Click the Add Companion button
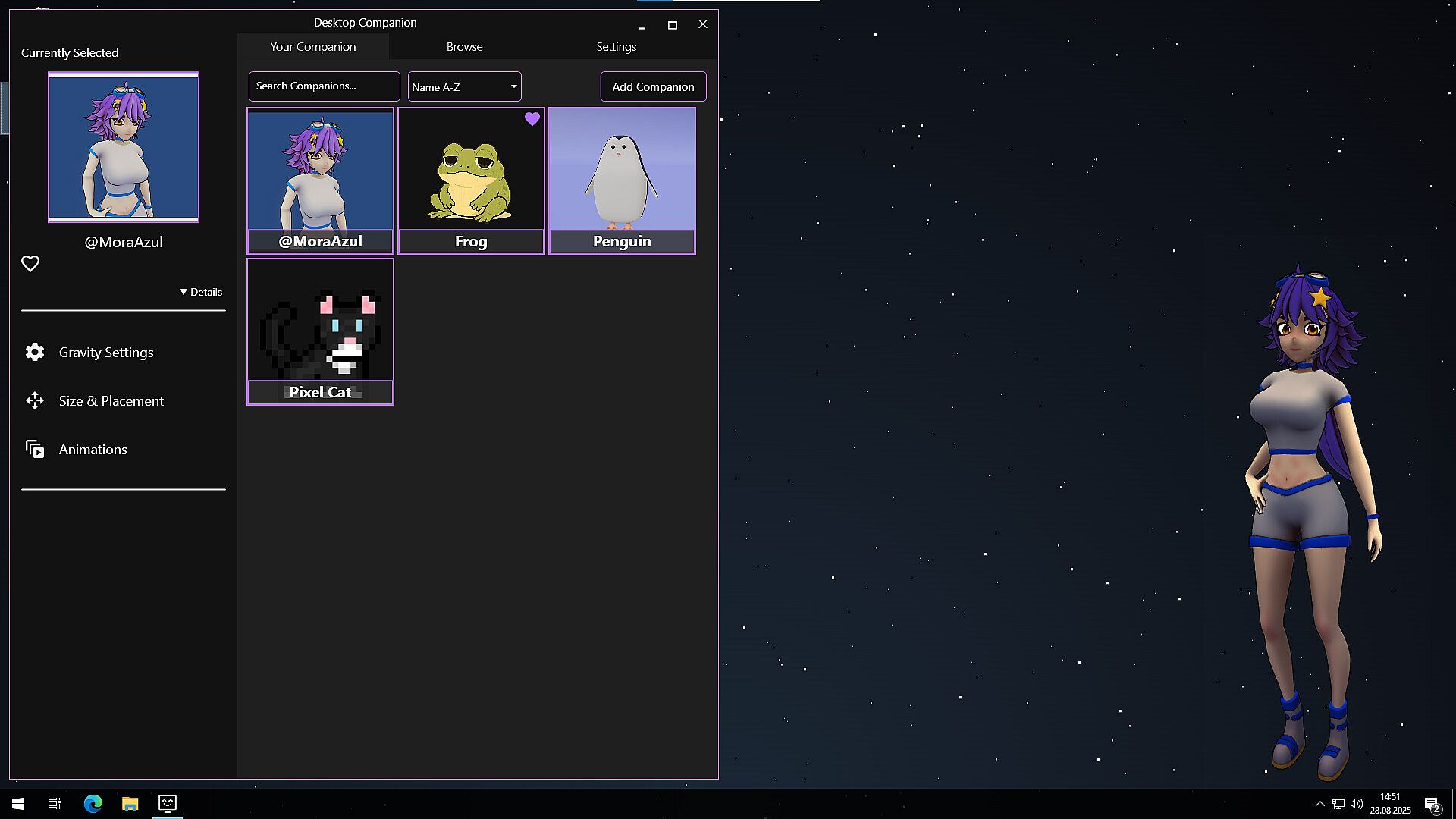Image resolution: width=1456 pixels, height=819 pixels. click(653, 86)
